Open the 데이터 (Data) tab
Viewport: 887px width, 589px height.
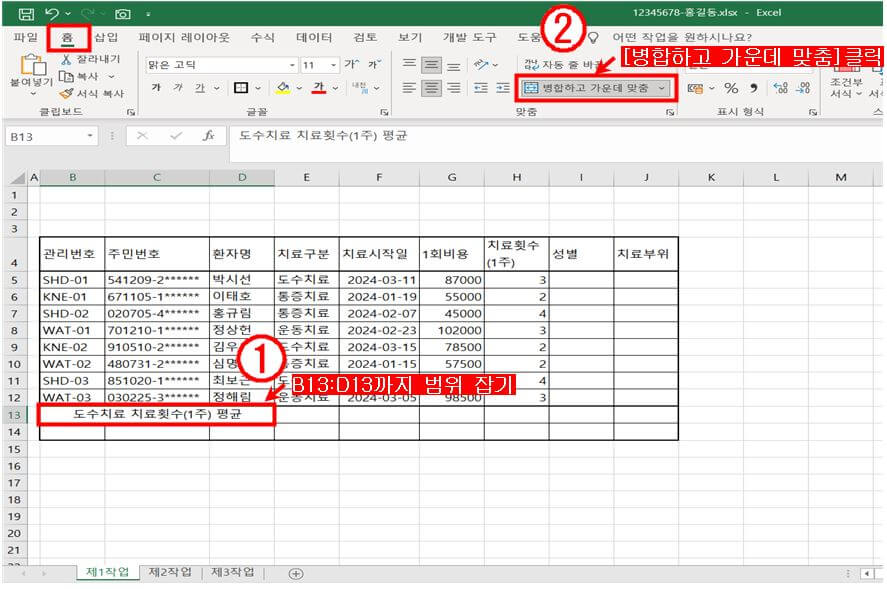[x=315, y=37]
